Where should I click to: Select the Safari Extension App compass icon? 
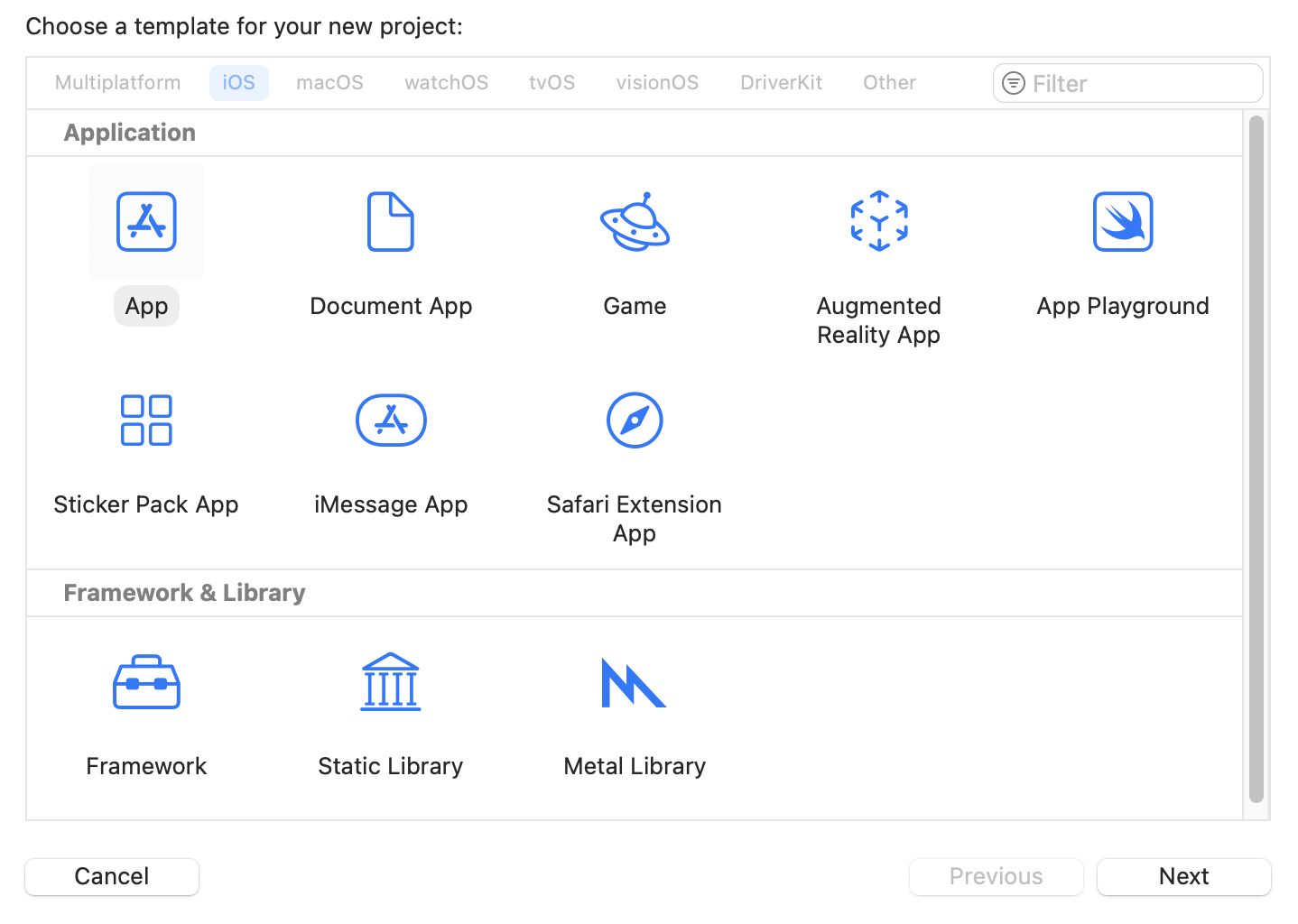tap(635, 420)
